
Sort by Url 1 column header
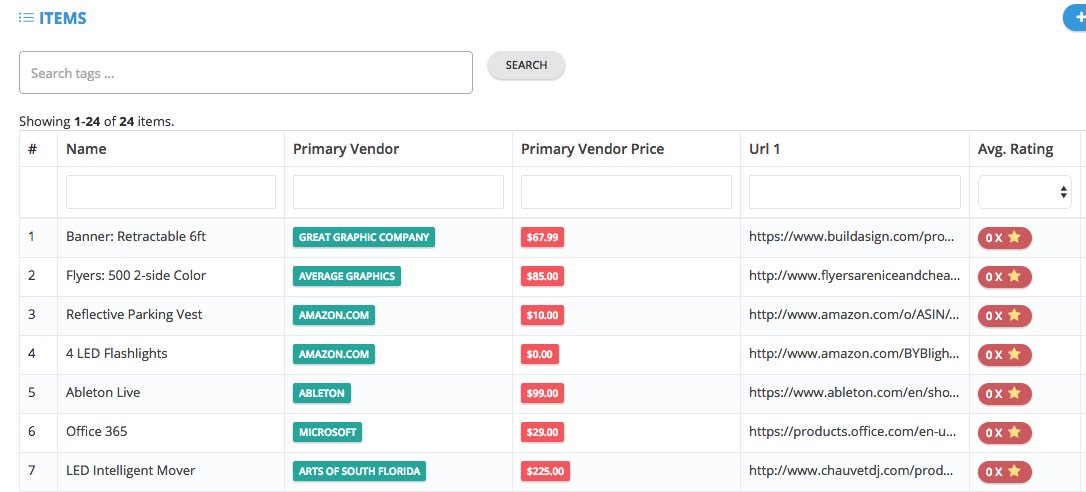click(x=765, y=149)
